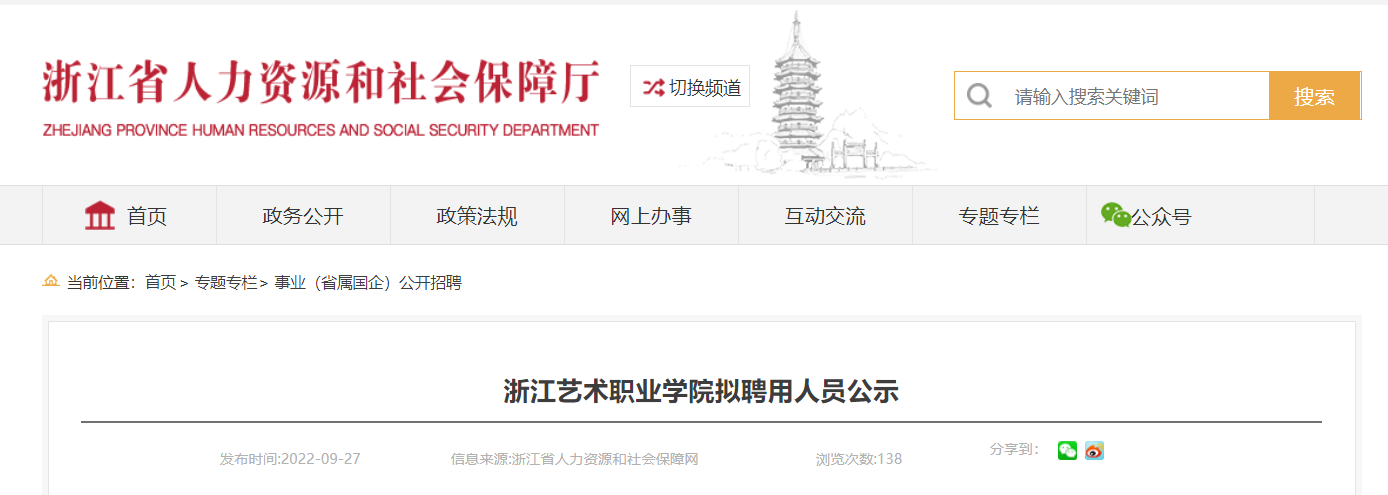Screen dimensions: 1388x495
Task: Click the orange 搜索 button
Action: 1314,96
